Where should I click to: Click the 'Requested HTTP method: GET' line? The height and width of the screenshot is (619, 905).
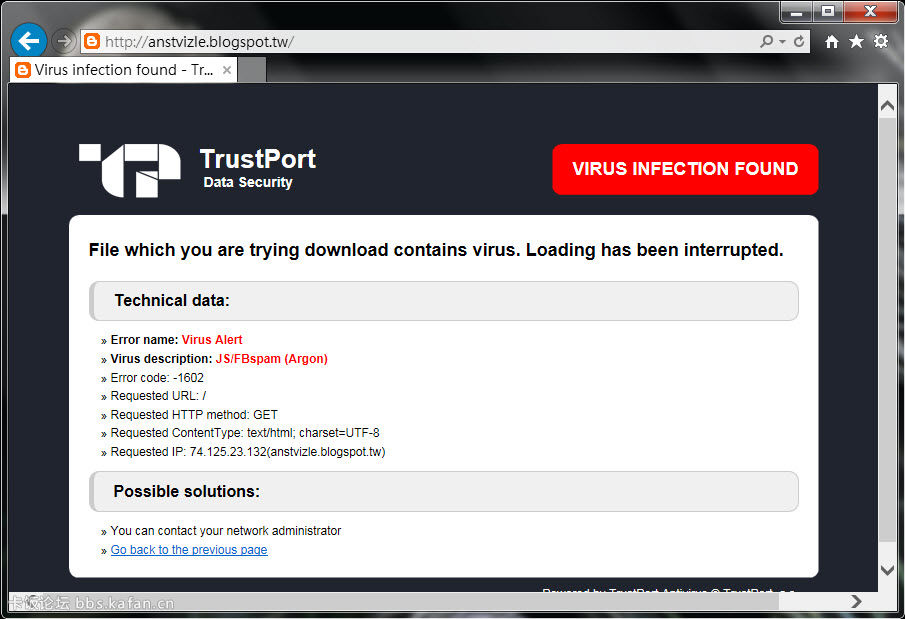[194, 415]
